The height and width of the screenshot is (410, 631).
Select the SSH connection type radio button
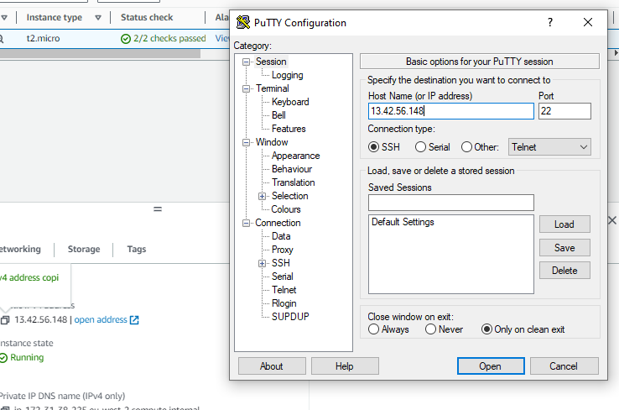(375, 147)
